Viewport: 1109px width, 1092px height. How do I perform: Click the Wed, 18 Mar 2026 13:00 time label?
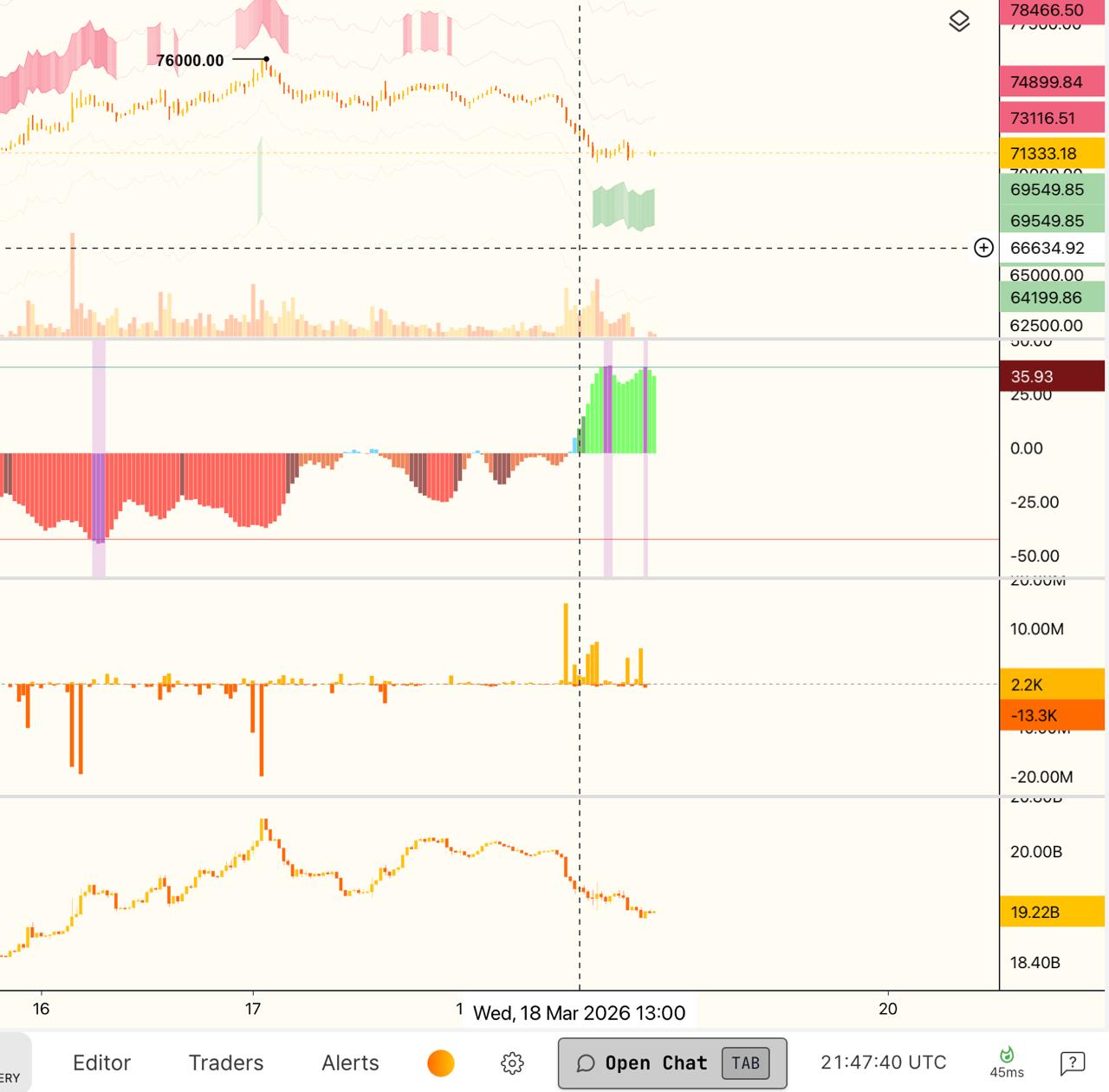[x=579, y=1013]
